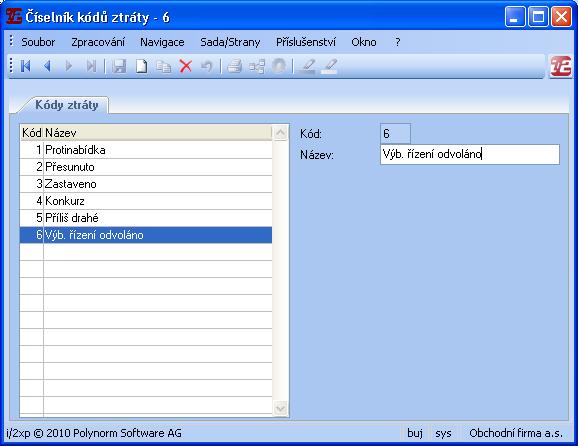
Task: Click the list scroll down arrow
Action: click(x=280, y=408)
